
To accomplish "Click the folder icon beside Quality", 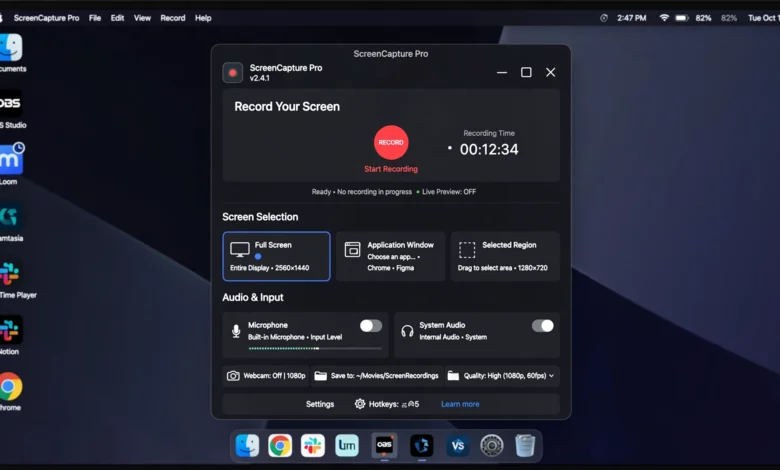I will point(453,376).
